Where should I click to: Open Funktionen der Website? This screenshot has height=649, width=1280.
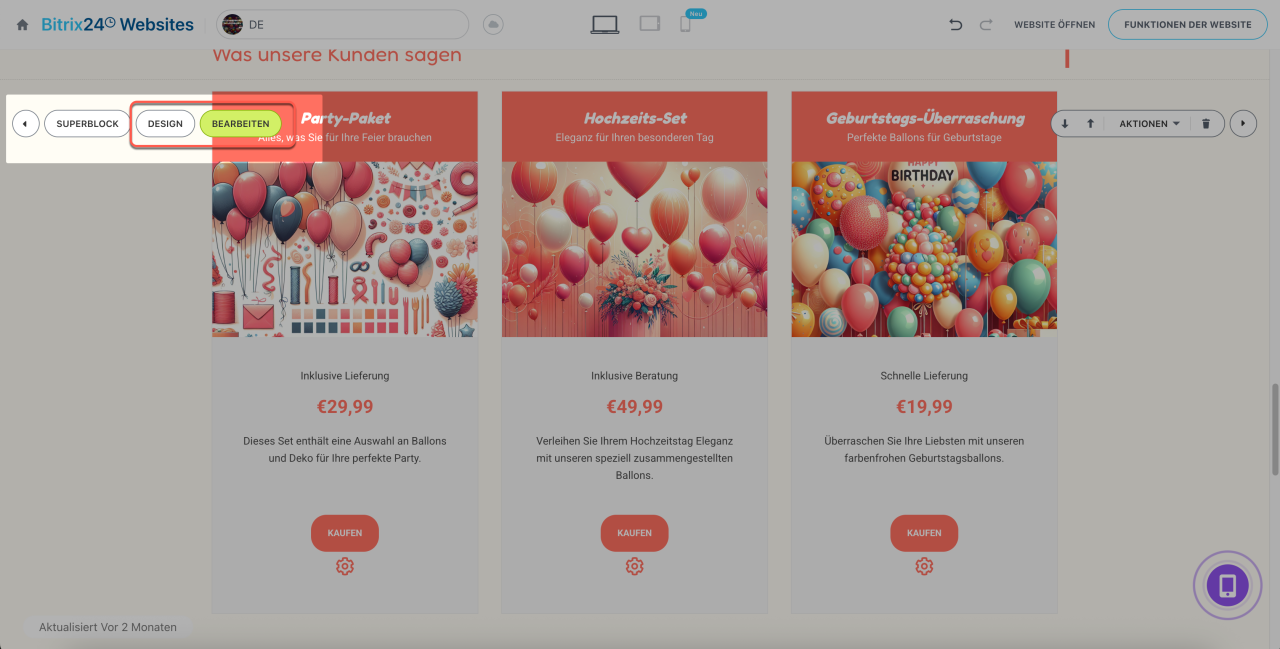(x=1187, y=24)
